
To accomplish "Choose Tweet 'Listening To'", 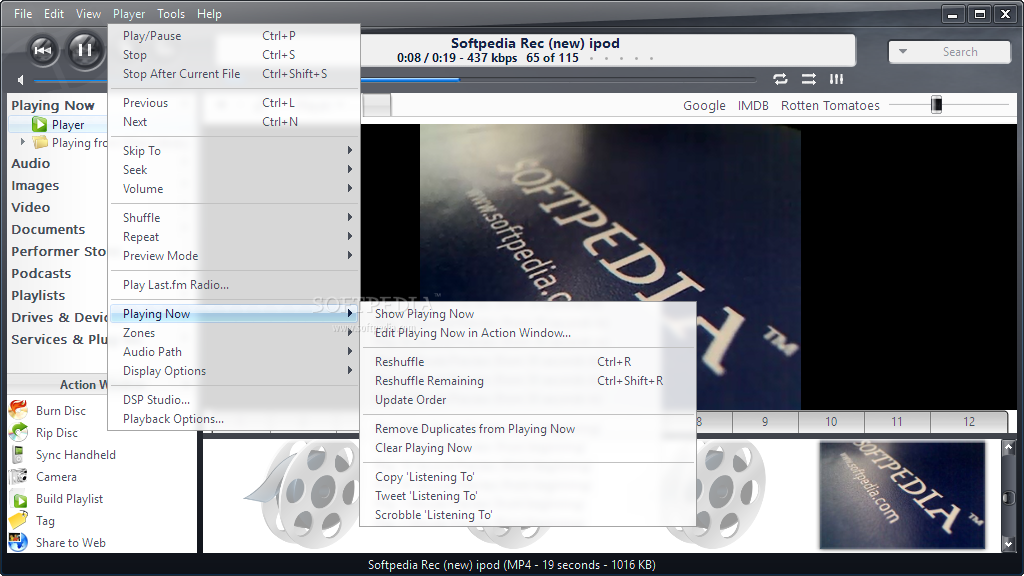I will (x=528, y=496).
